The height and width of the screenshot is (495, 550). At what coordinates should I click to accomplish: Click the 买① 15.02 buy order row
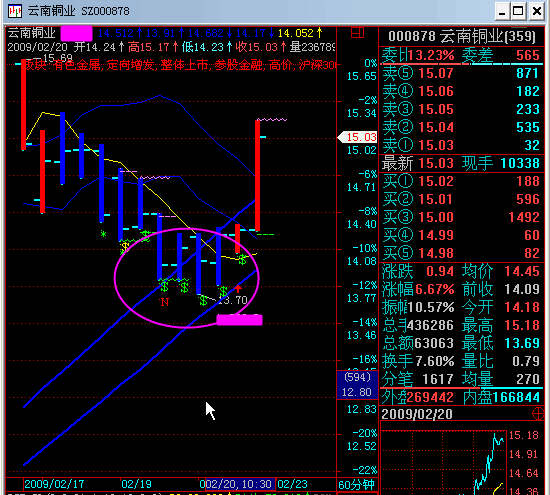point(461,181)
